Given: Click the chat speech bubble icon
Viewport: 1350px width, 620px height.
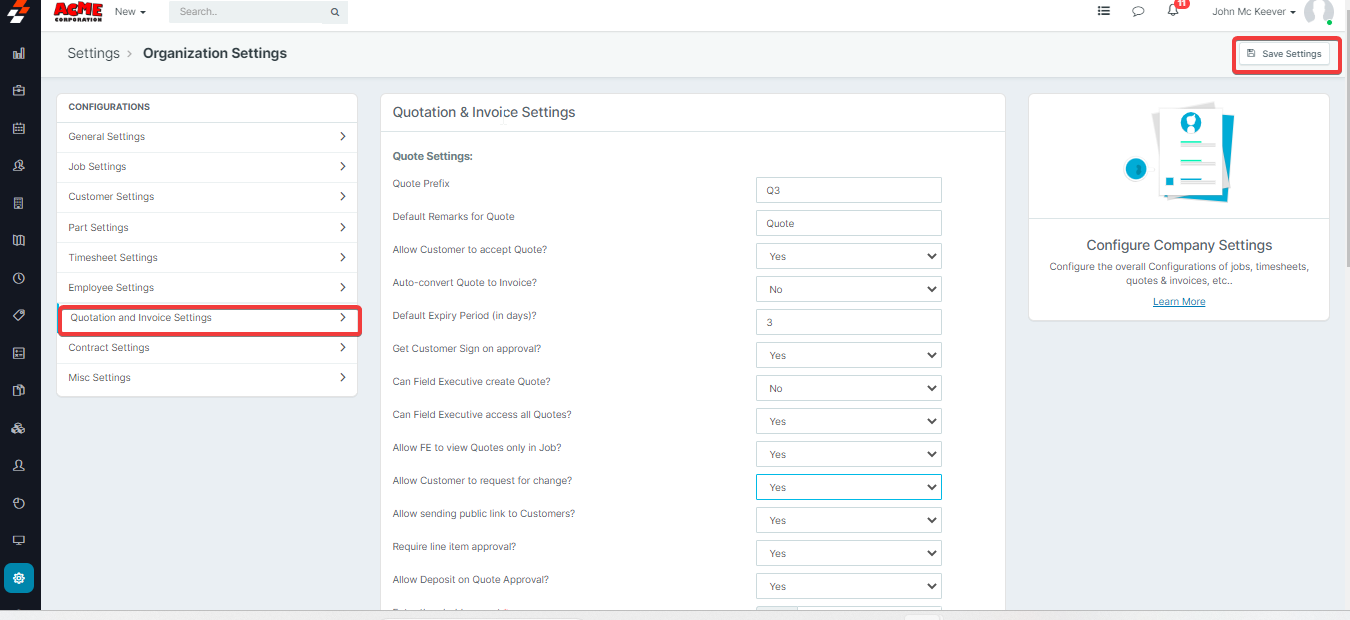Looking at the screenshot, I should pos(1138,12).
